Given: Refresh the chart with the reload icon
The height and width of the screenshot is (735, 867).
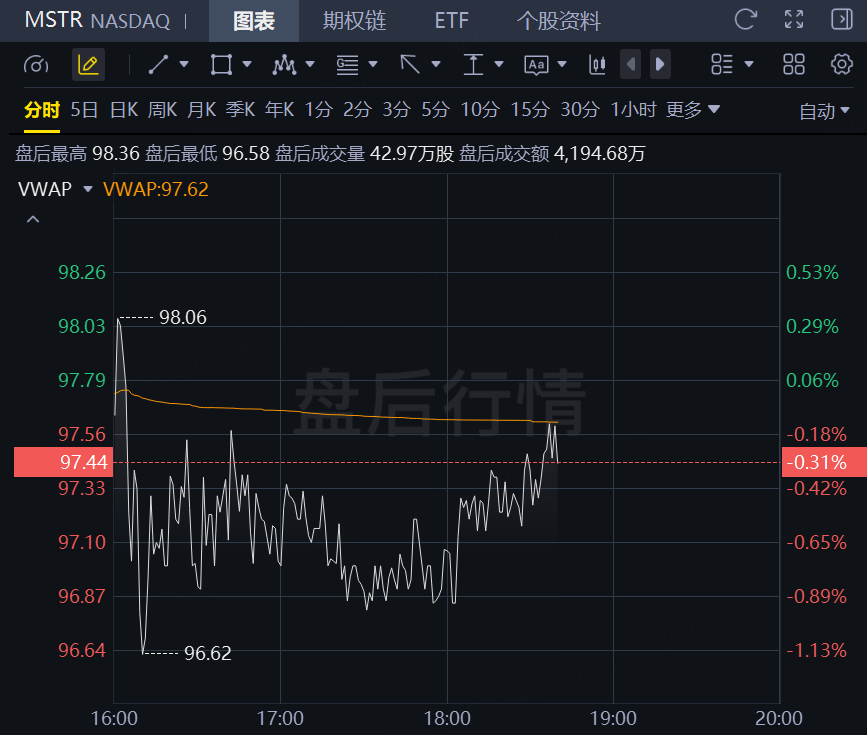Looking at the screenshot, I should (745, 20).
